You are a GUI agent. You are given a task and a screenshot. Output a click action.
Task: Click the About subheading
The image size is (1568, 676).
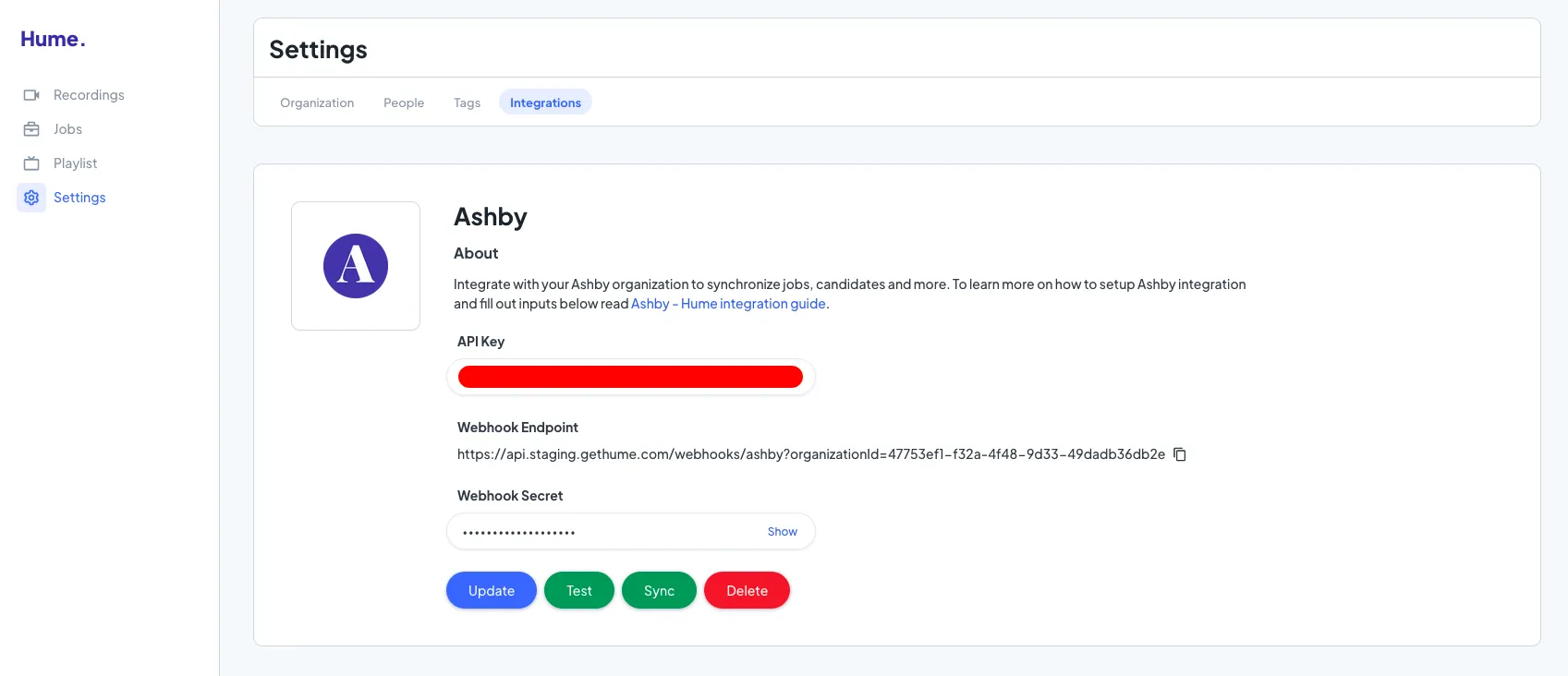click(476, 253)
